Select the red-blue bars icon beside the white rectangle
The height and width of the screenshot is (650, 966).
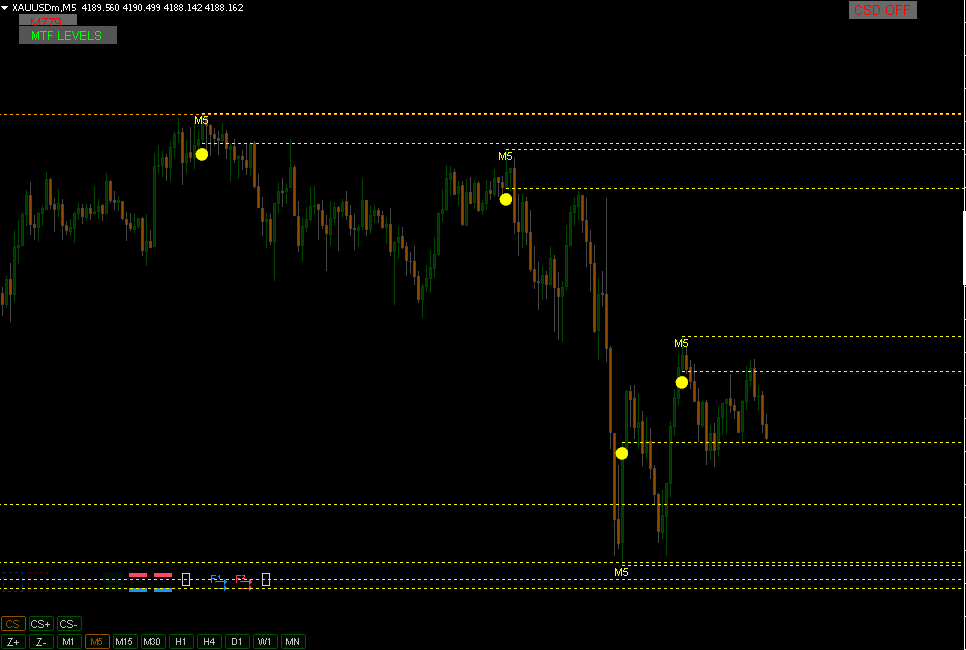click(163, 582)
